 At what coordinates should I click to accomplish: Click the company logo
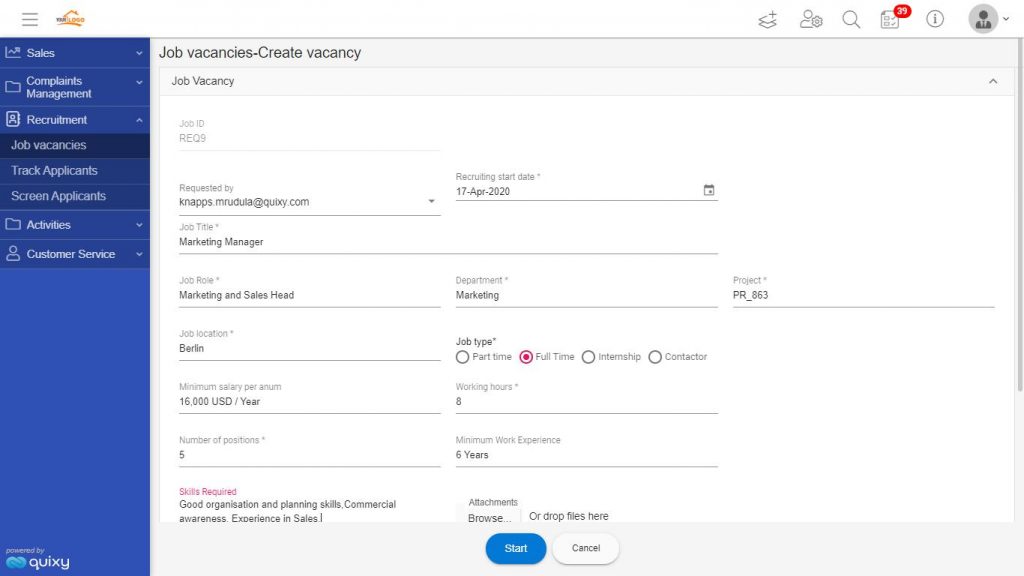tap(71, 19)
